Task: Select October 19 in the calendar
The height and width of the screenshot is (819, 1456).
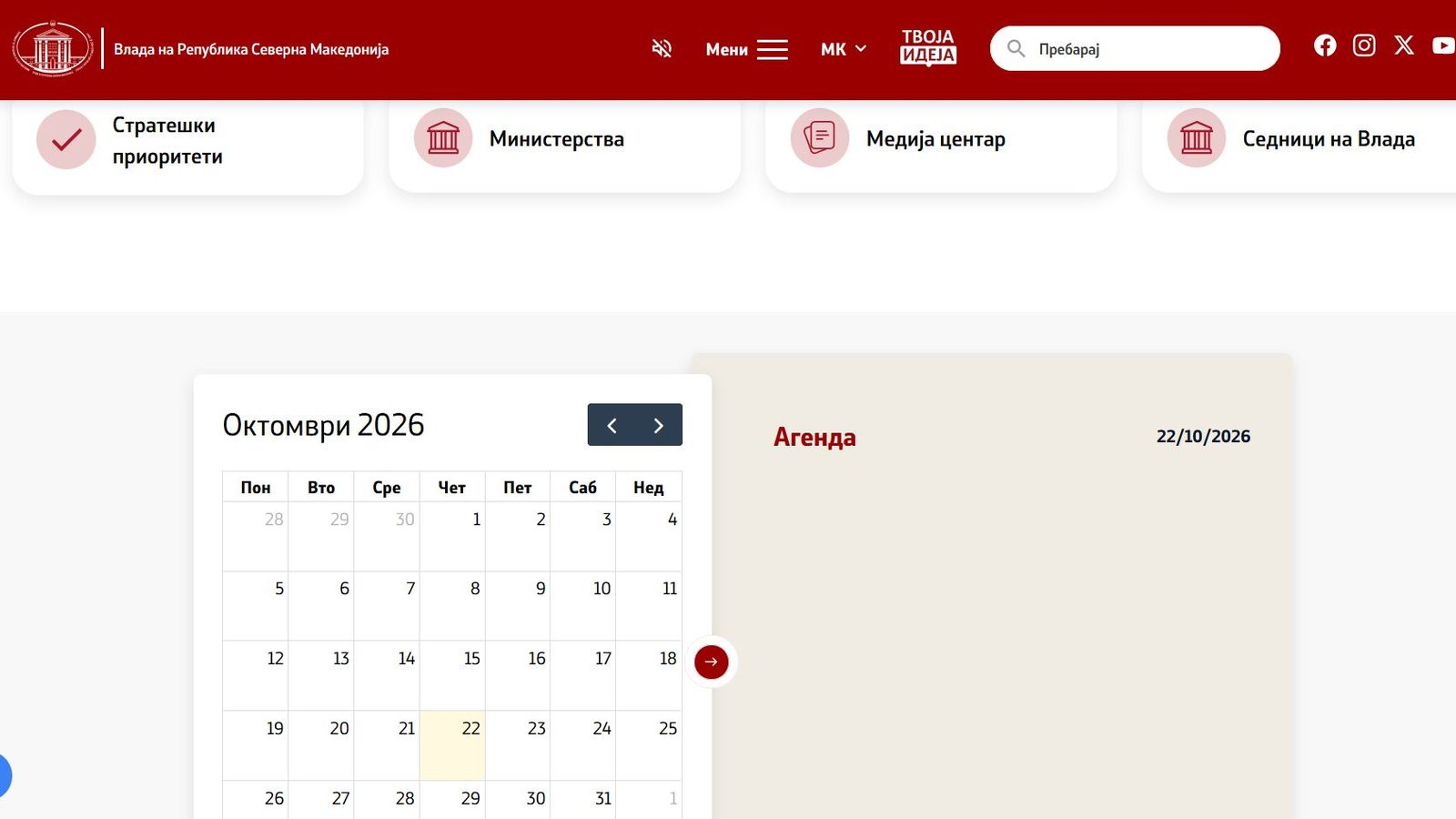Action: (256, 745)
